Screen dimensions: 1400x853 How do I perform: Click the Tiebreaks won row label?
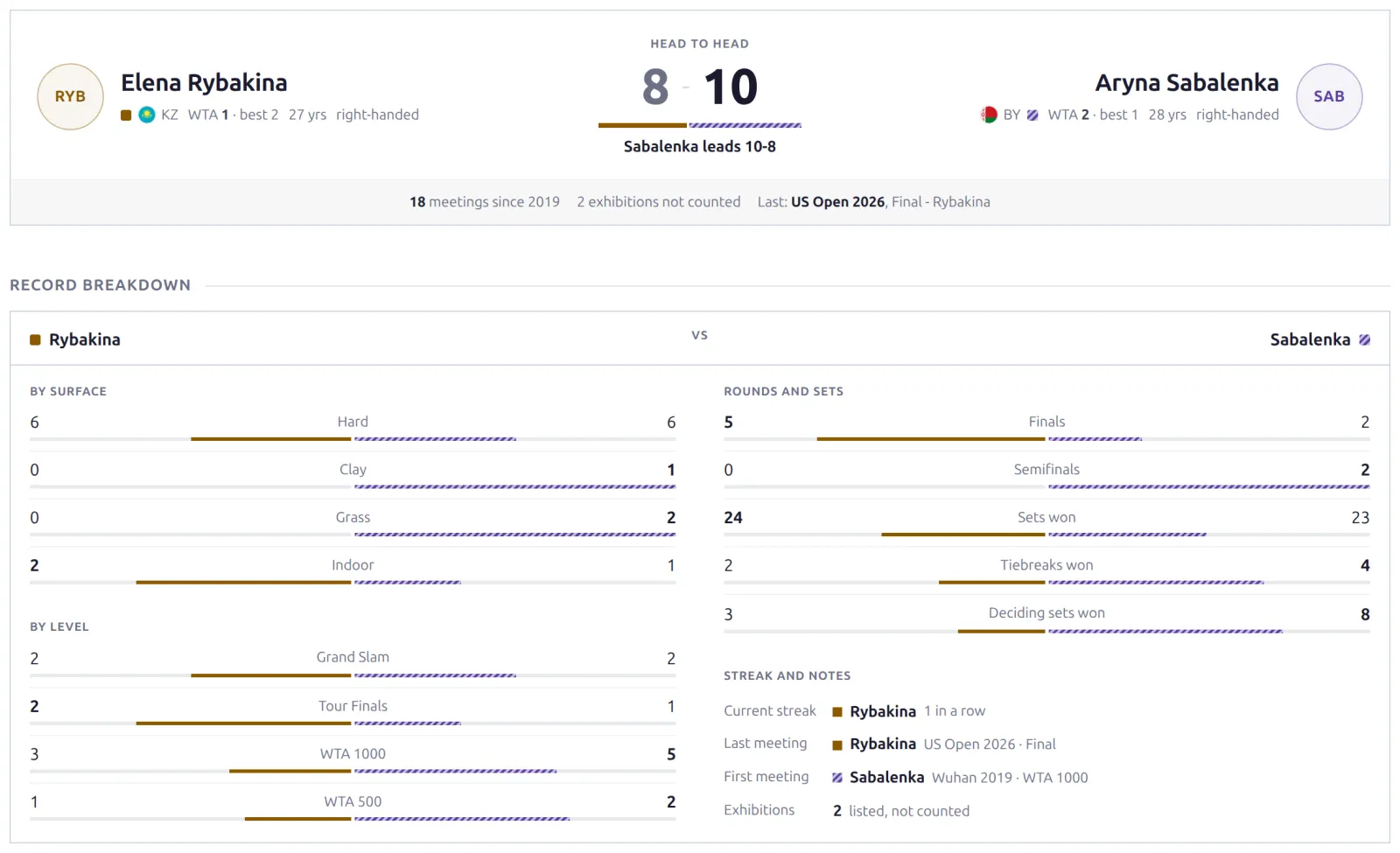[1046, 566]
